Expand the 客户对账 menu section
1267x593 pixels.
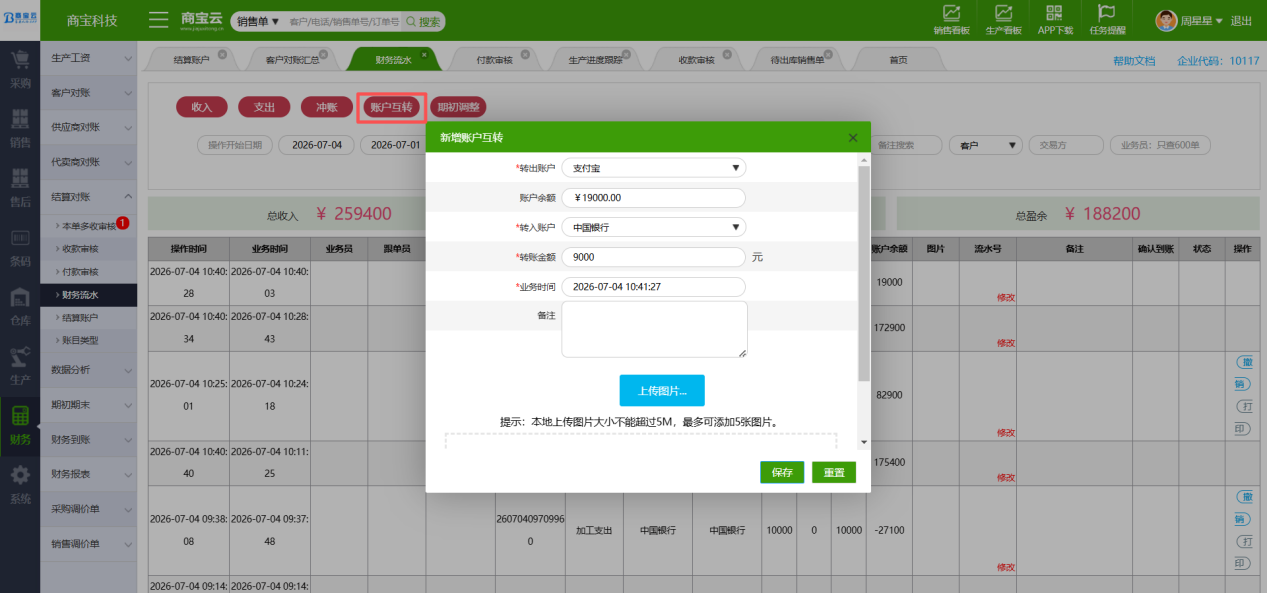click(89, 93)
